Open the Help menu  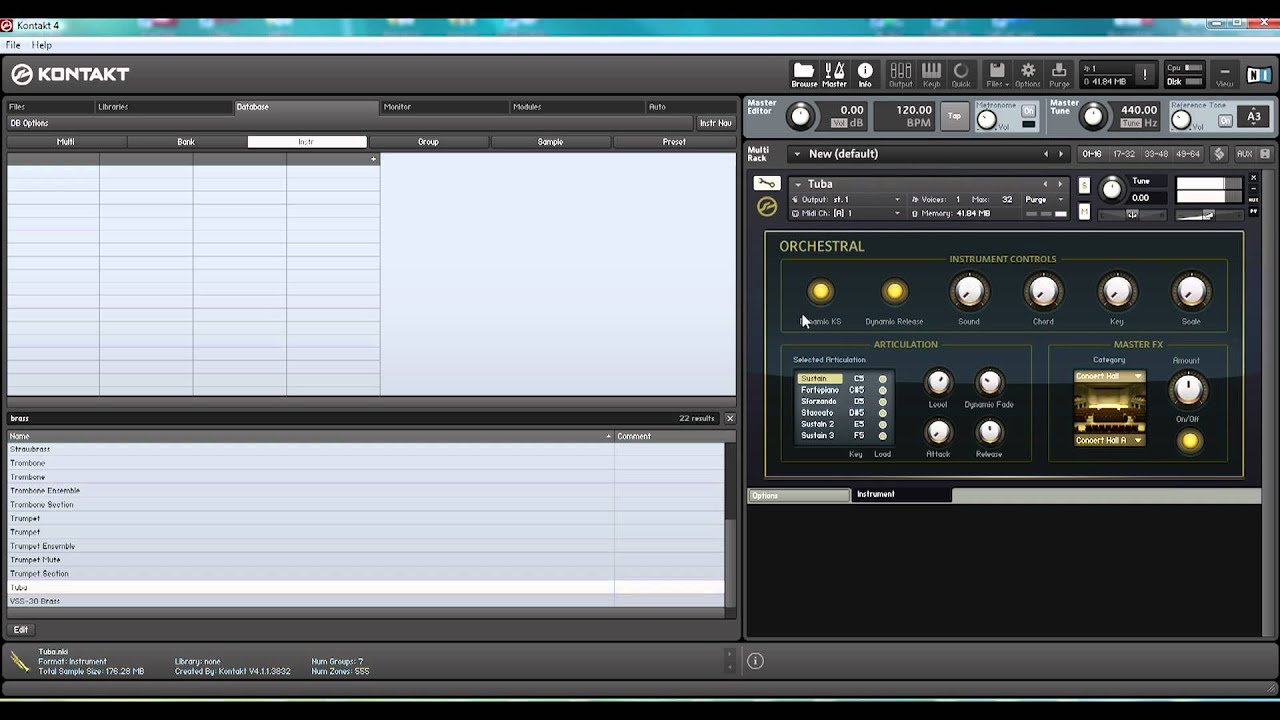click(x=41, y=45)
